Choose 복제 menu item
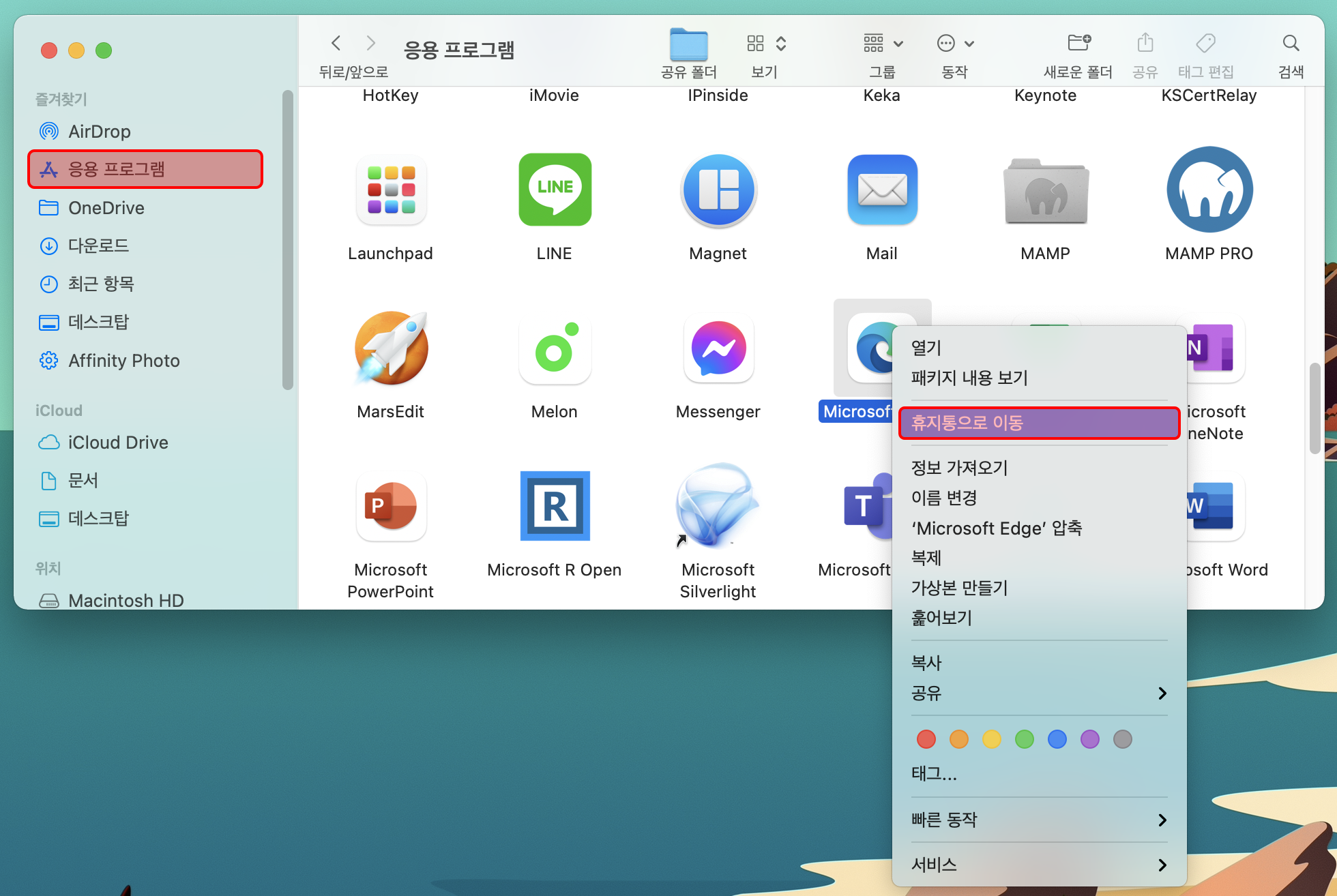Viewport: 1337px width, 896px height. point(1039,558)
